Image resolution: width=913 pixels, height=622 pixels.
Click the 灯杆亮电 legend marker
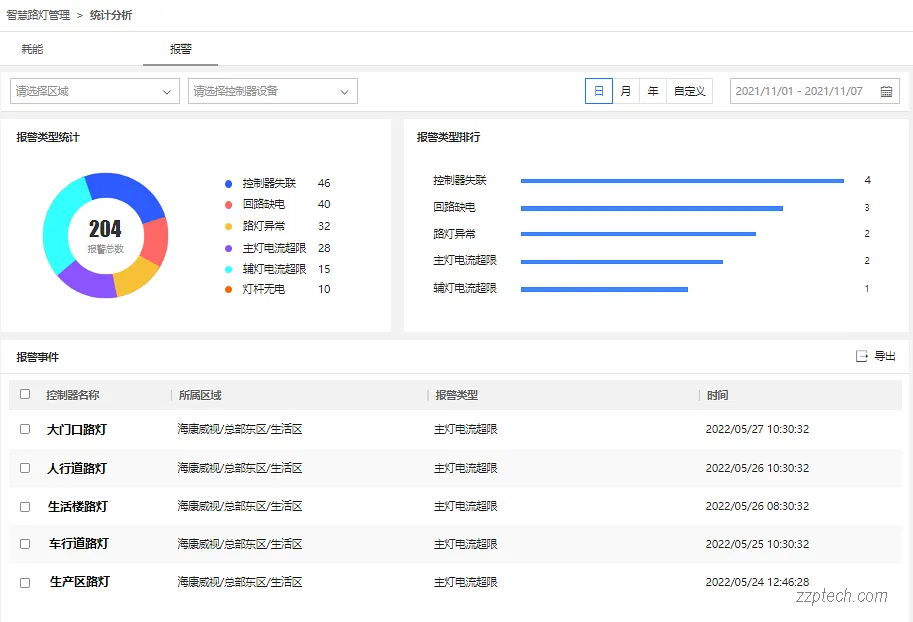228,289
